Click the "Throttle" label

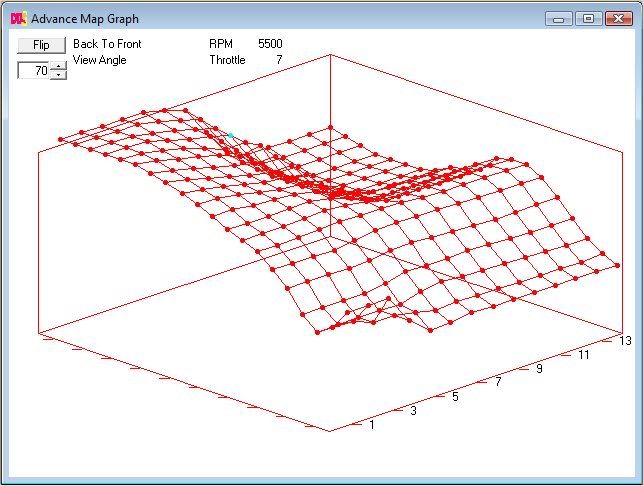(227, 60)
